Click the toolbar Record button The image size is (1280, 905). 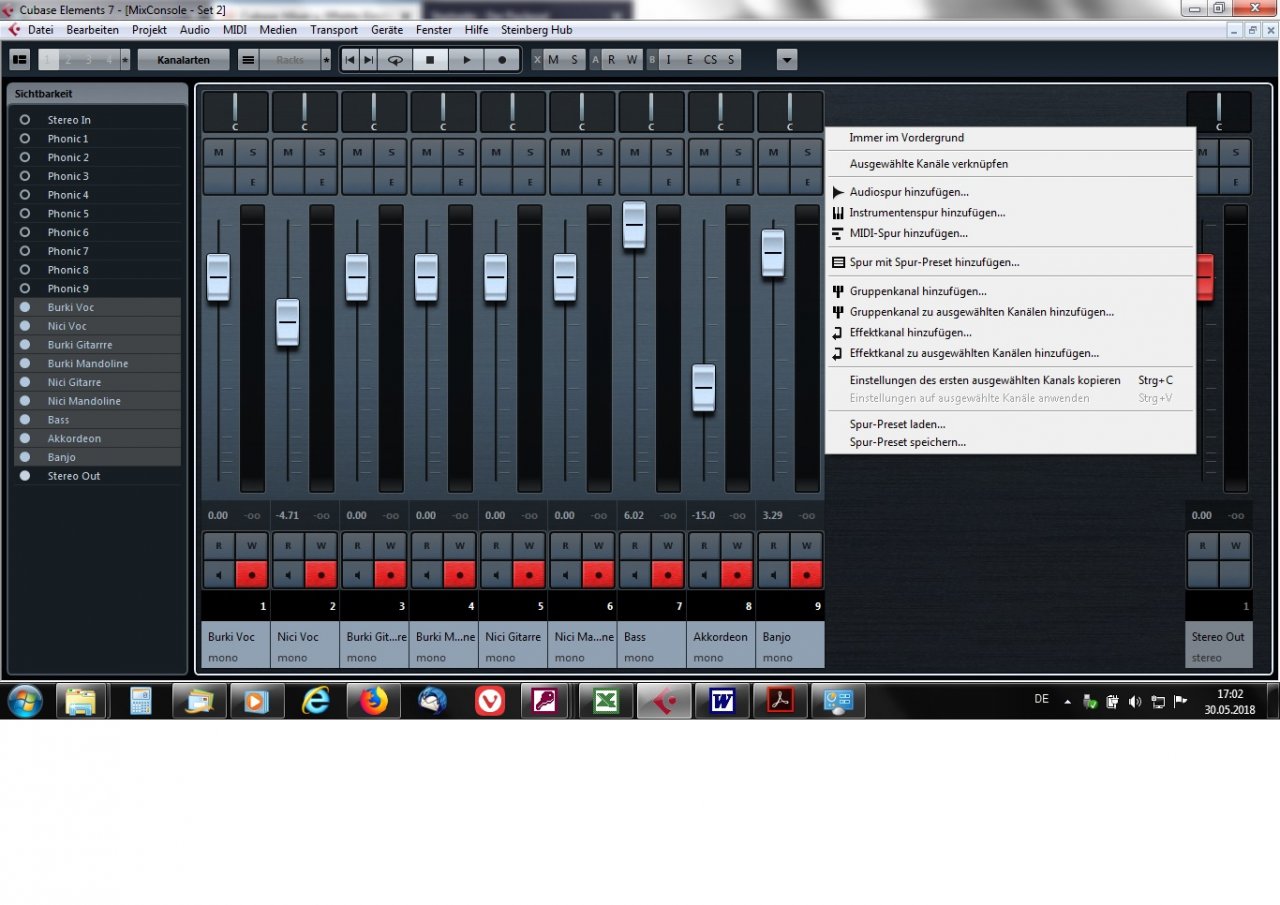point(502,60)
